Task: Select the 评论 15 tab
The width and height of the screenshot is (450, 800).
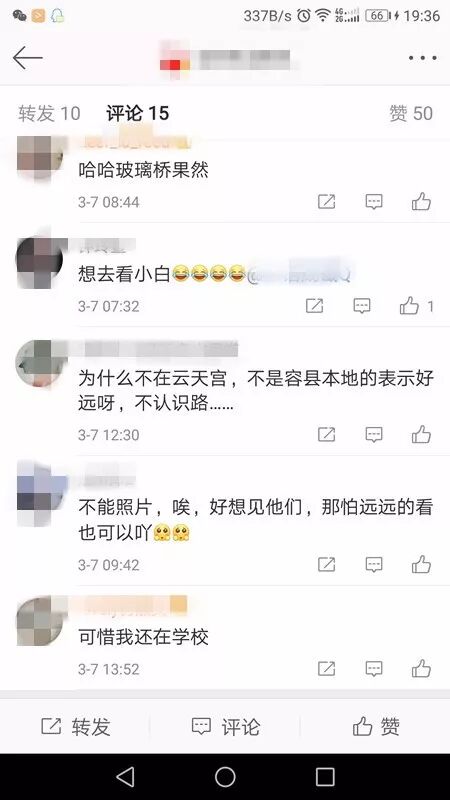Action: [x=138, y=113]
